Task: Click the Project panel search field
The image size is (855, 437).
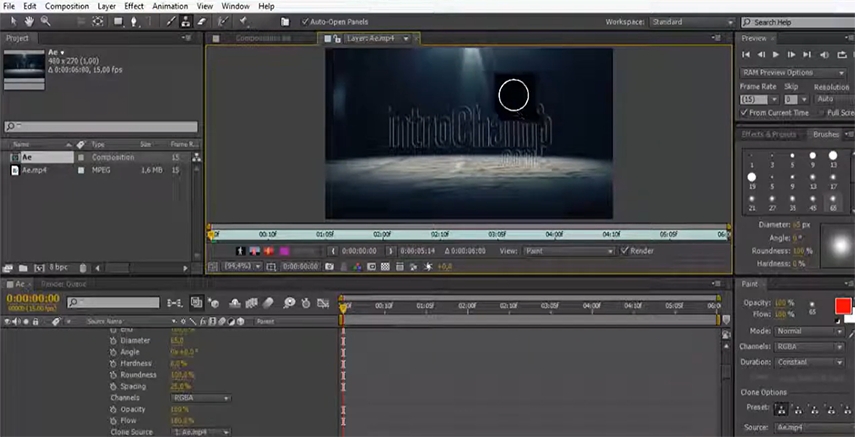Action: pos(101,127)
